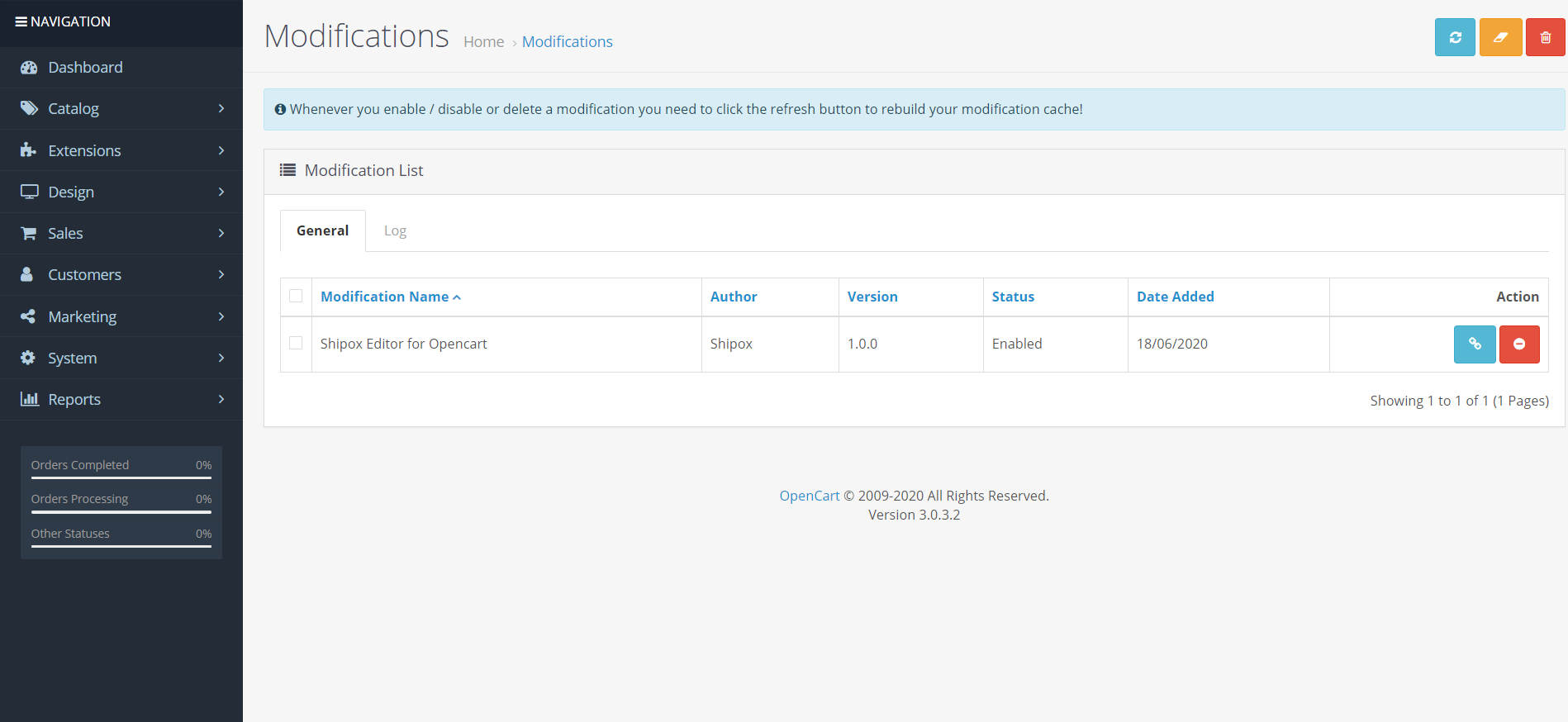This screenshot has height=722, width=1568.
Task: Sort table by Version column
Action: (x=872, y=297)
